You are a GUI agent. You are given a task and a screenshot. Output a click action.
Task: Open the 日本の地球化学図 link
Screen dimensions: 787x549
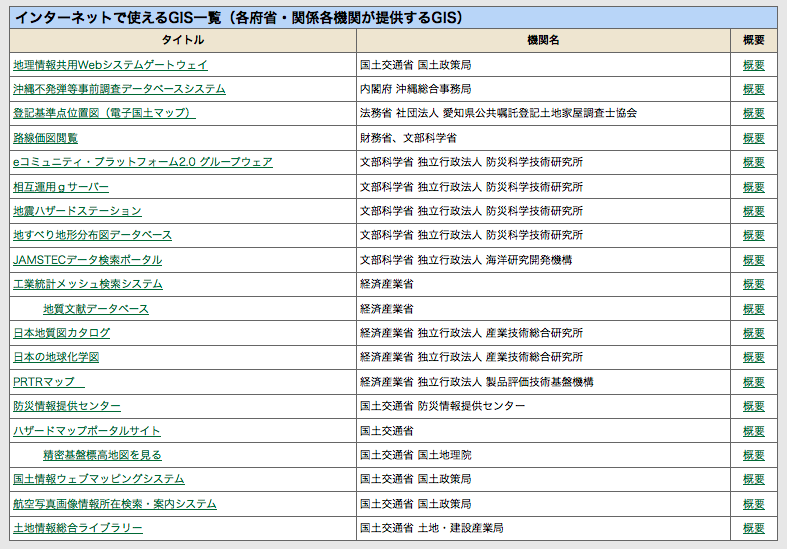coord(56,357)
